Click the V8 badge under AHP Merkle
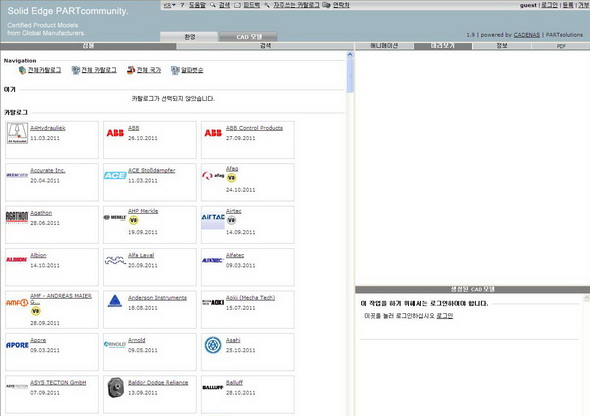The height and width of the screenshot is (416, 590). pos(134,220)
